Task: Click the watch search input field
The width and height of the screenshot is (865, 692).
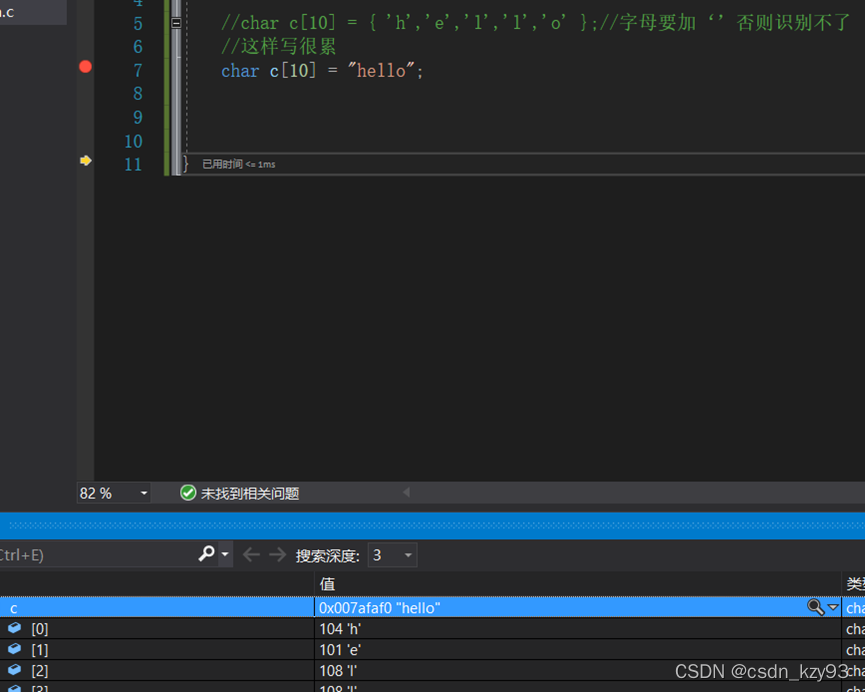Action: [x=97, y=555]
